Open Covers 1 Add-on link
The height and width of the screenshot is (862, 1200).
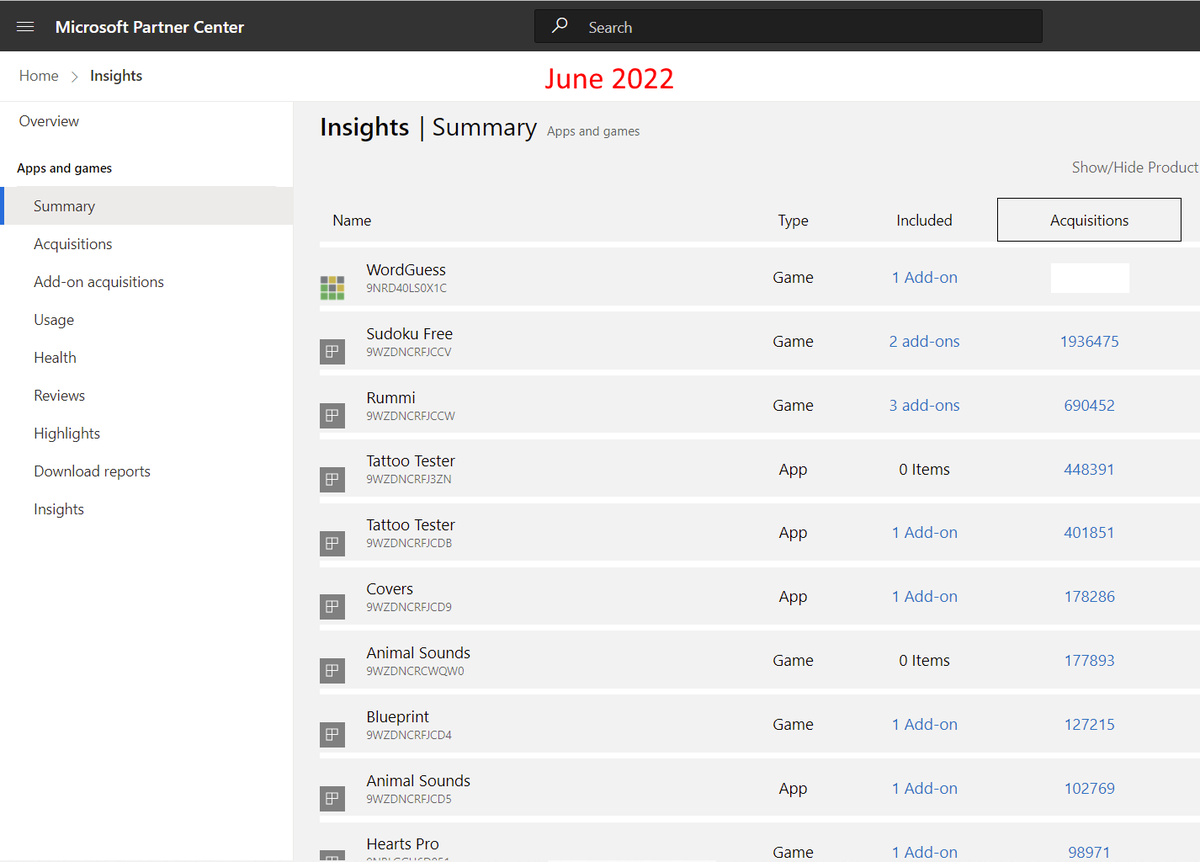tap(925, 597)
